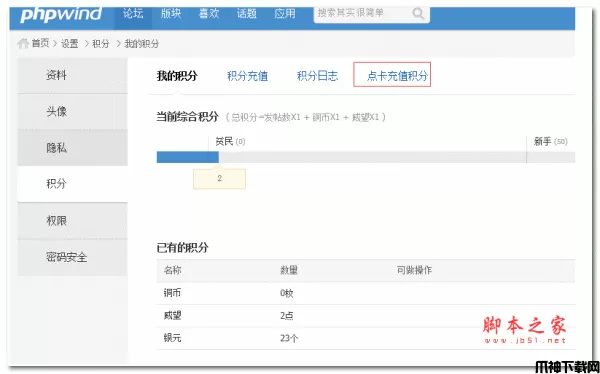Click the 可做操作 column header

[x=414, y=270]
